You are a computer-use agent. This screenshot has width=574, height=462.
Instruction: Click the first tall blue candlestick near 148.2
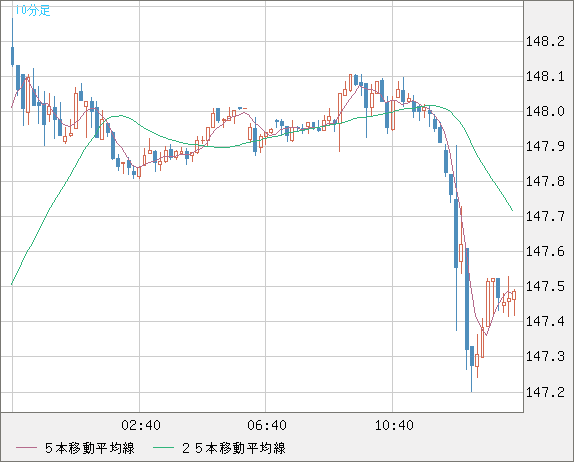(12, 55)
